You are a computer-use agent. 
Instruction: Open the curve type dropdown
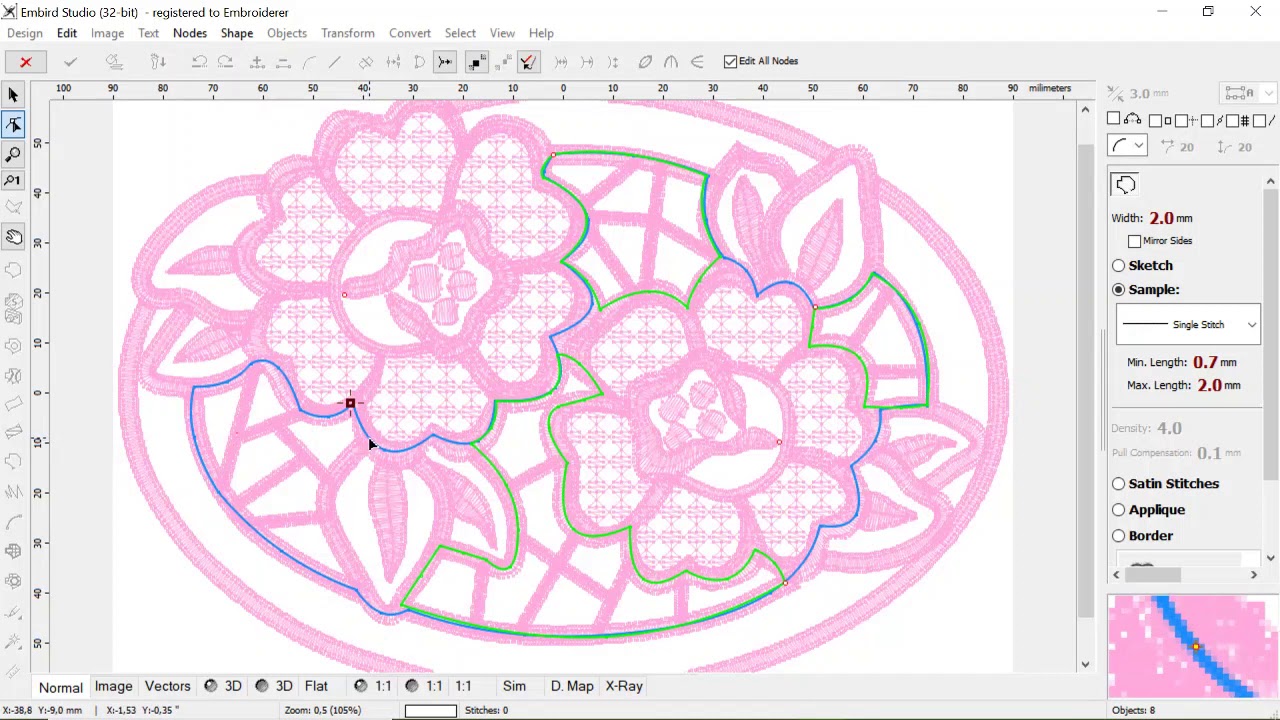pyautogui.click(x=1138, y=147)
